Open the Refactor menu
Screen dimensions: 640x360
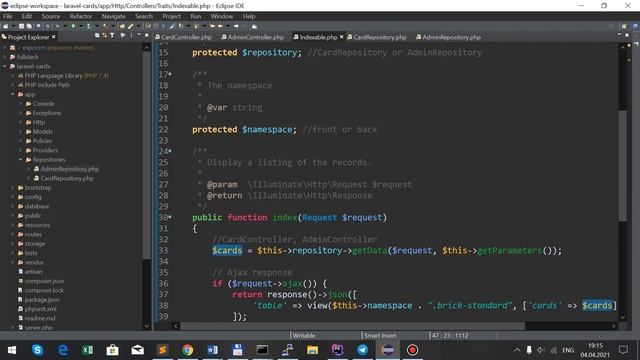click(81, 16)
